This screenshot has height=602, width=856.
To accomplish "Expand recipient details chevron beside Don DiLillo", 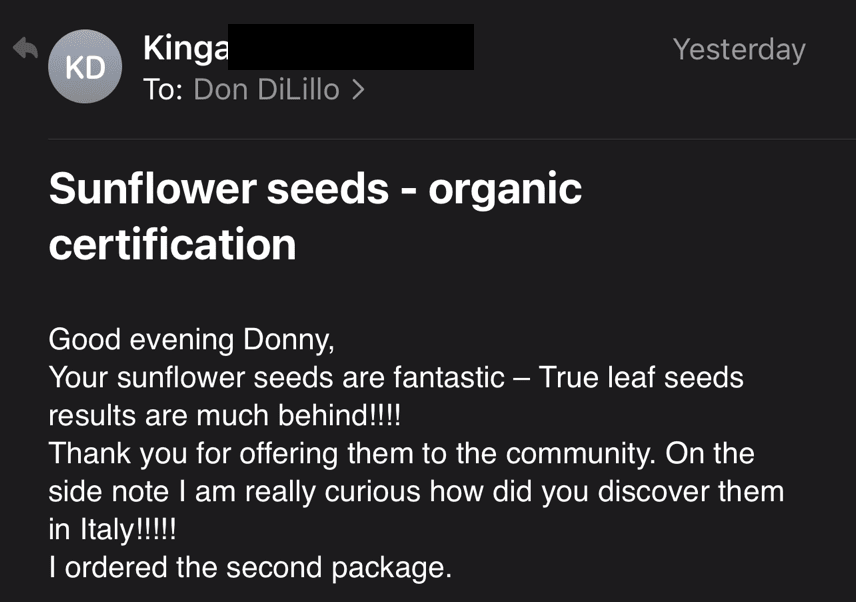I will [358, 90].
